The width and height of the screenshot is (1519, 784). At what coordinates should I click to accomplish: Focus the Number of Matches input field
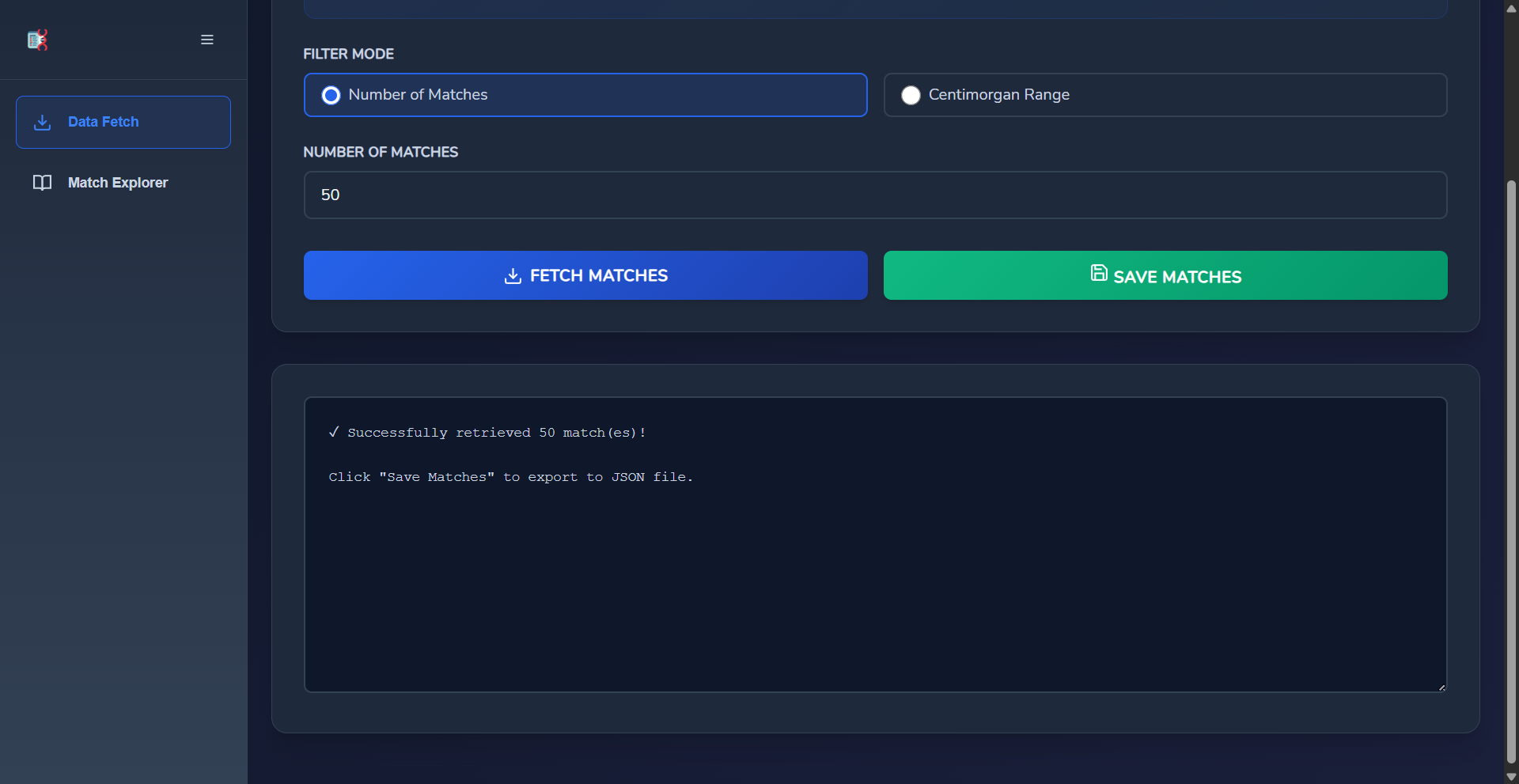click(875, 195)
